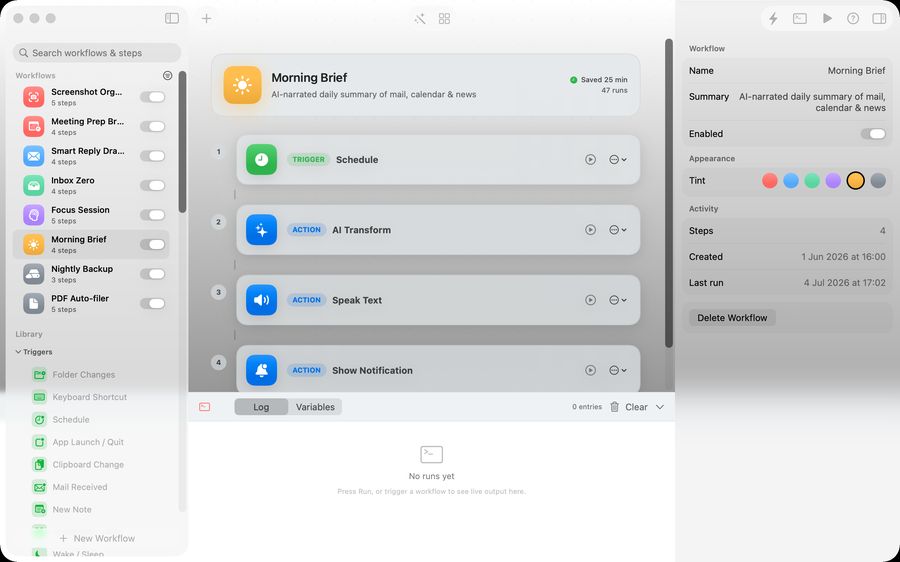This screenshot has width=900, height=562.
Task: Click the filter icon beside Workflows heading
Action: 168,75
